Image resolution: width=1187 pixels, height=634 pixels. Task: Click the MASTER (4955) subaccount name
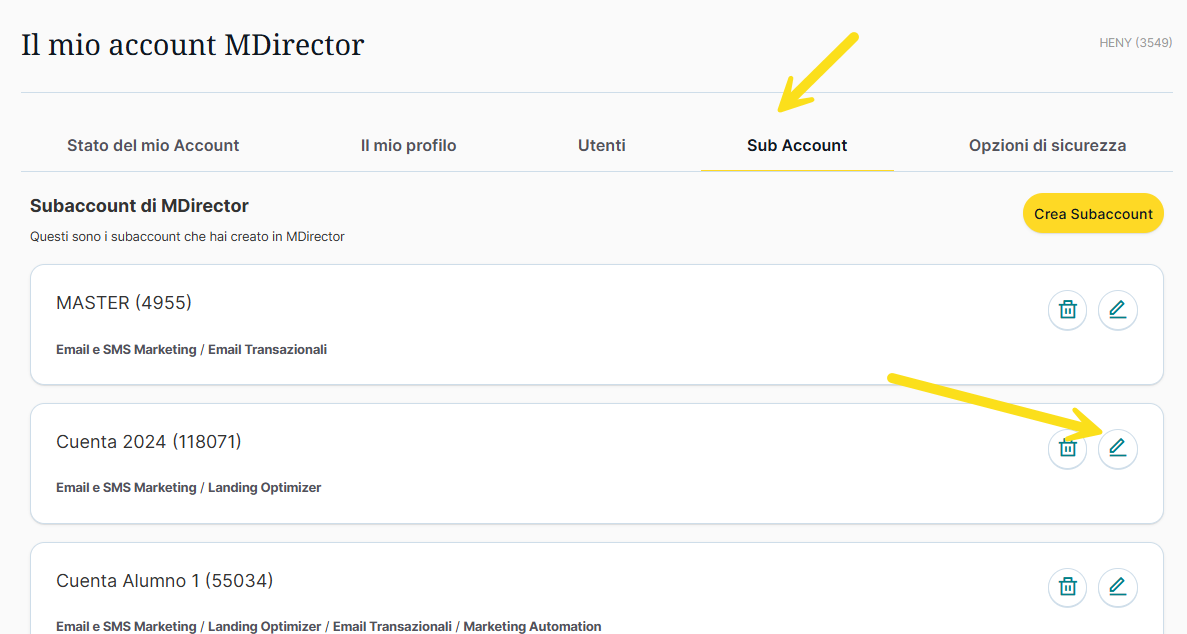point(124,303)
